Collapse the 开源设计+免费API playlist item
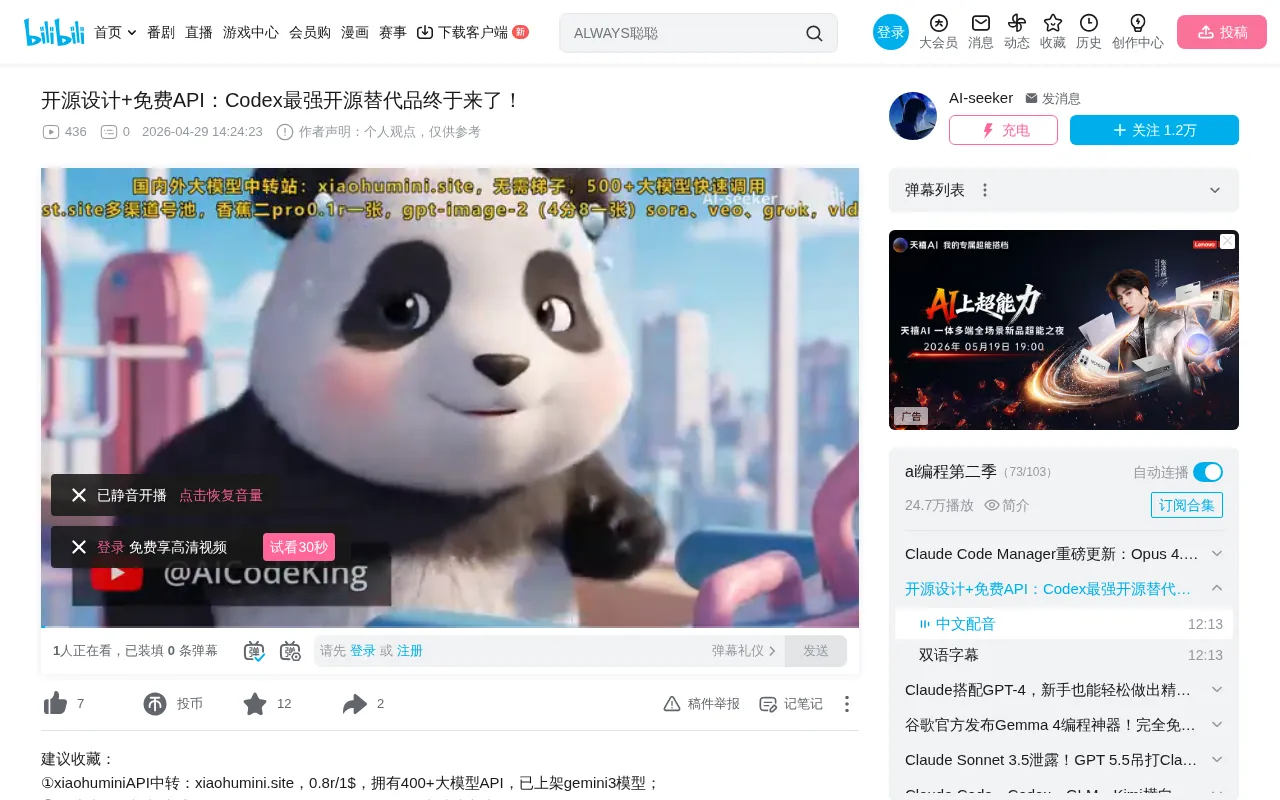This screenshot has width=1280, height=800. [1217, 588]
